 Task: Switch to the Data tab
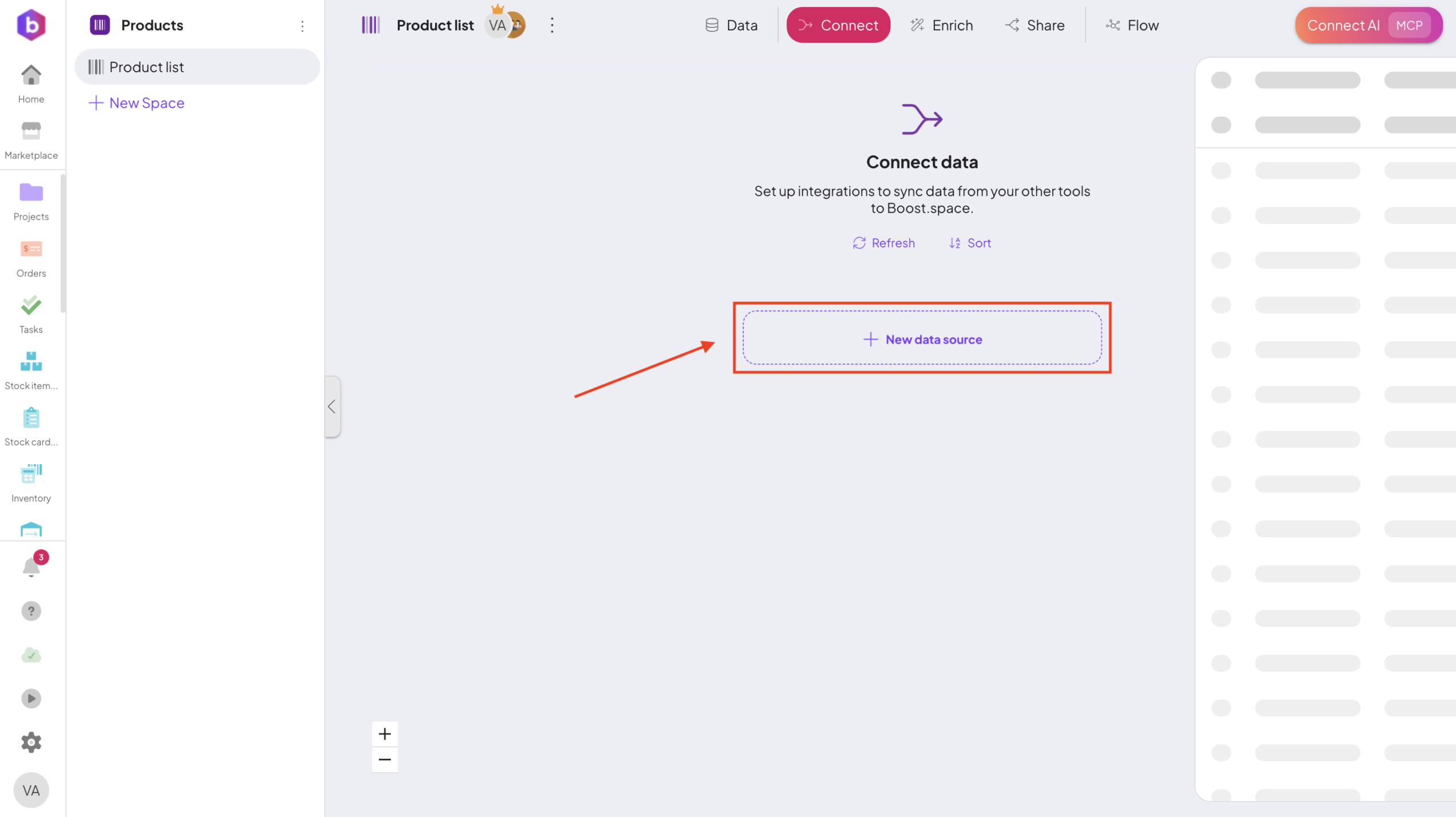point(731,25)
